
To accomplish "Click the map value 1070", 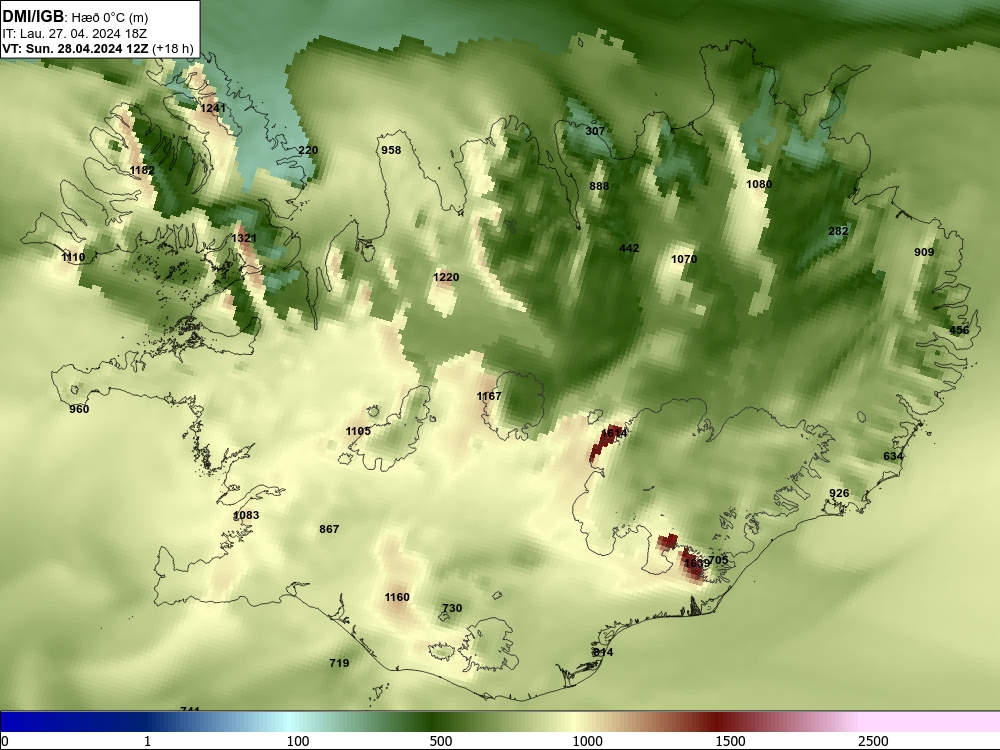I will (x=684, y=259).
